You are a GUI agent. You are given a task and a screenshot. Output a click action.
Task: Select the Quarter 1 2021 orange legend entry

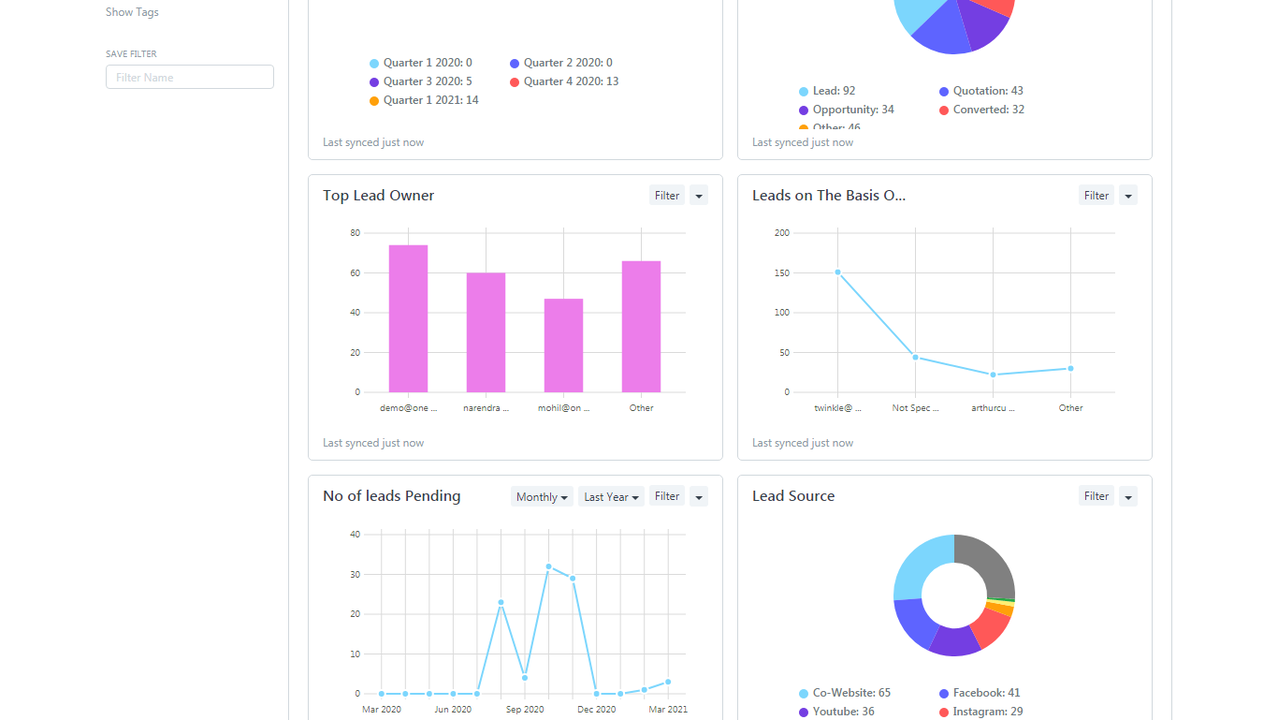[x=430, y=100]
